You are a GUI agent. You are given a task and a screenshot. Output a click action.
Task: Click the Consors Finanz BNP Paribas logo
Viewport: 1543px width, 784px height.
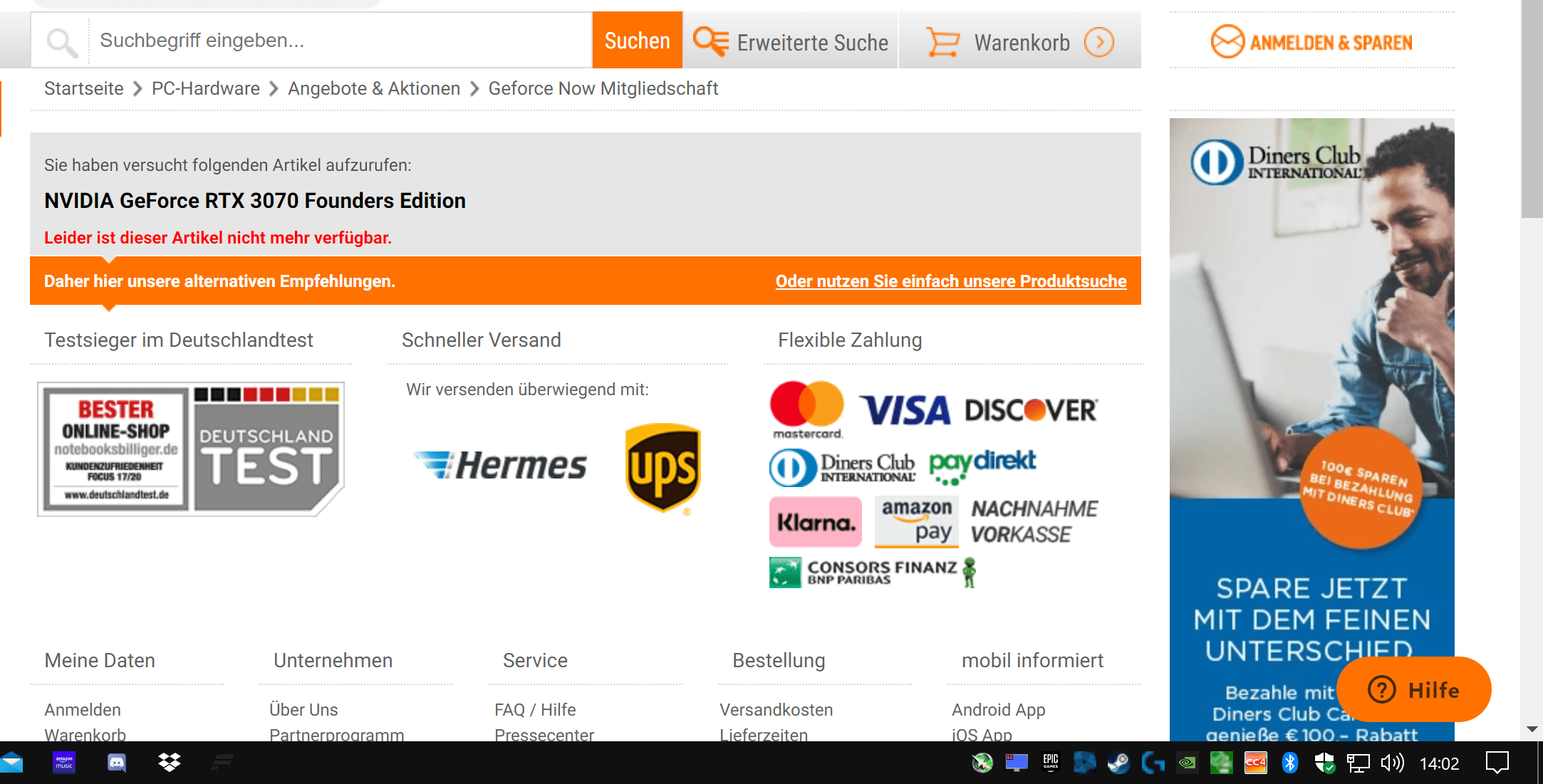tap(873, 573)
